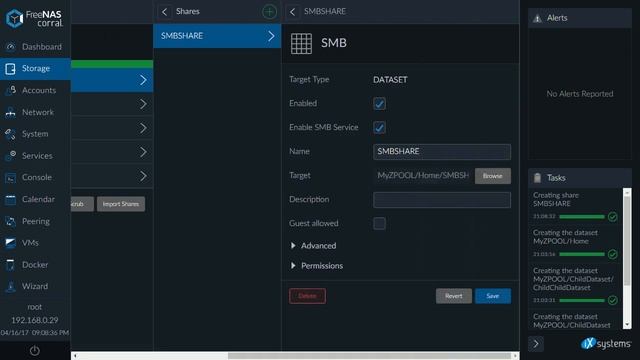Click the Alerts warning icon
Image resolution: width=640 pixels, height=360 pixels.
[x=538, y=18]
